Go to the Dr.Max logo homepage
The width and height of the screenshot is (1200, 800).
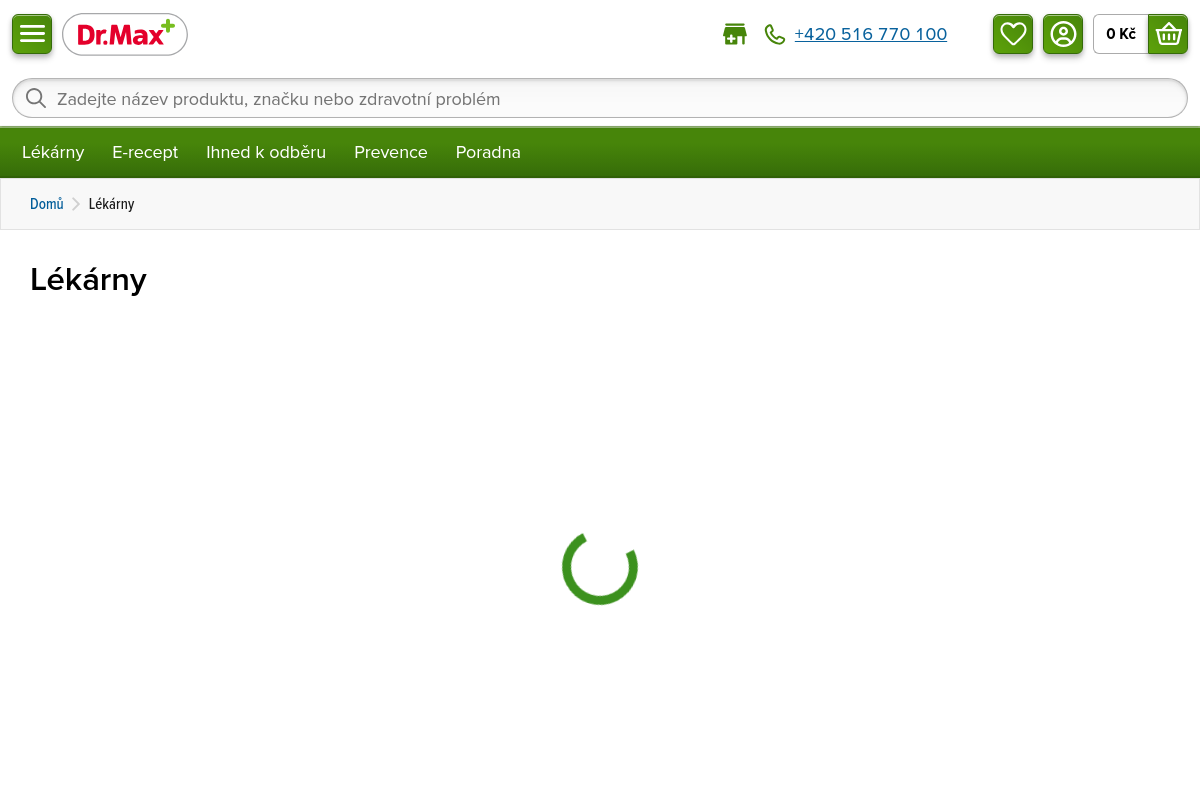click(x=125, y=35)
